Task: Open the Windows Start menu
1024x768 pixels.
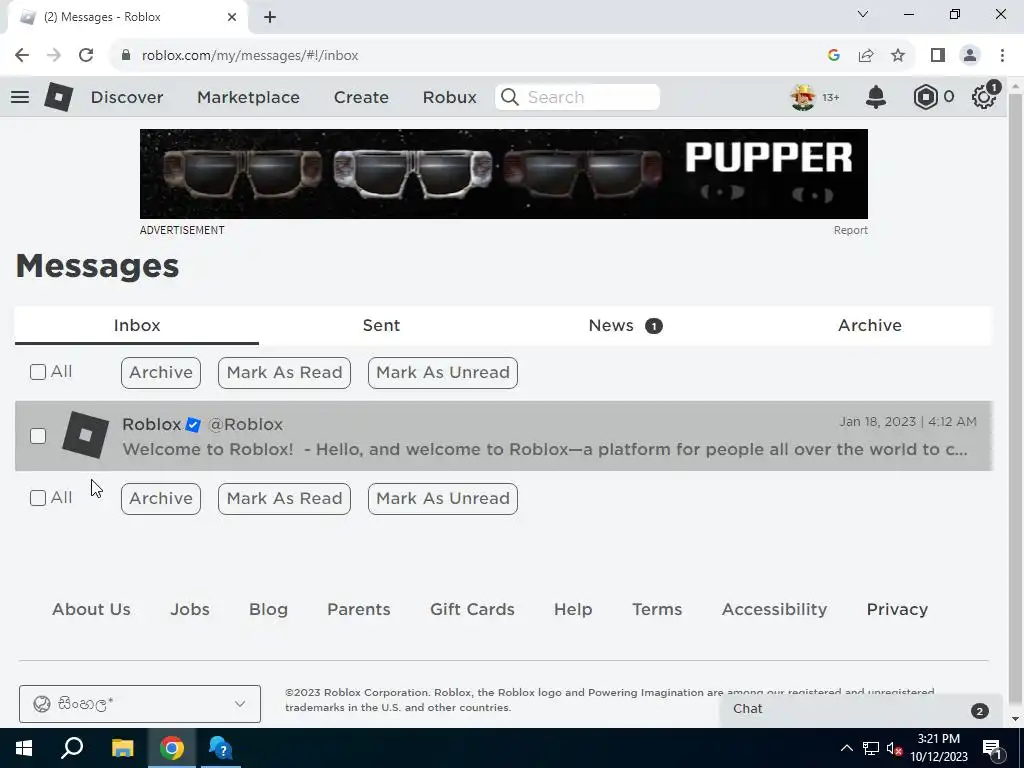Action: [x=24, y=748]
